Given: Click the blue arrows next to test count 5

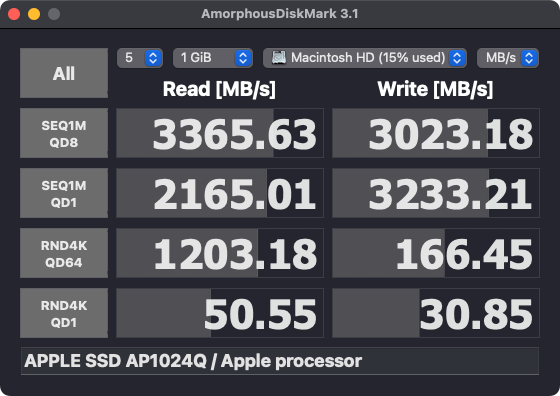Looking at the screenshot, I should point(153,58).
